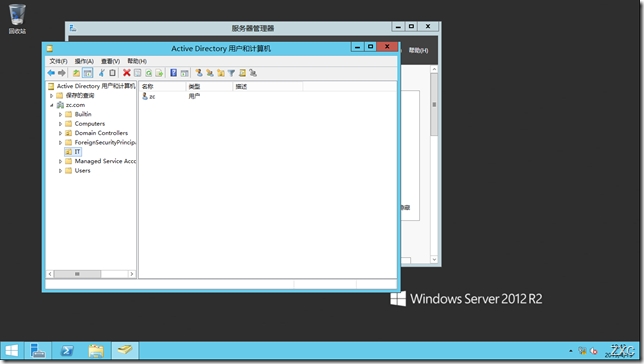Click the Back arrow in toolbar
The width and height of the screenshot is (644, 364).
[x=51, y=73]
